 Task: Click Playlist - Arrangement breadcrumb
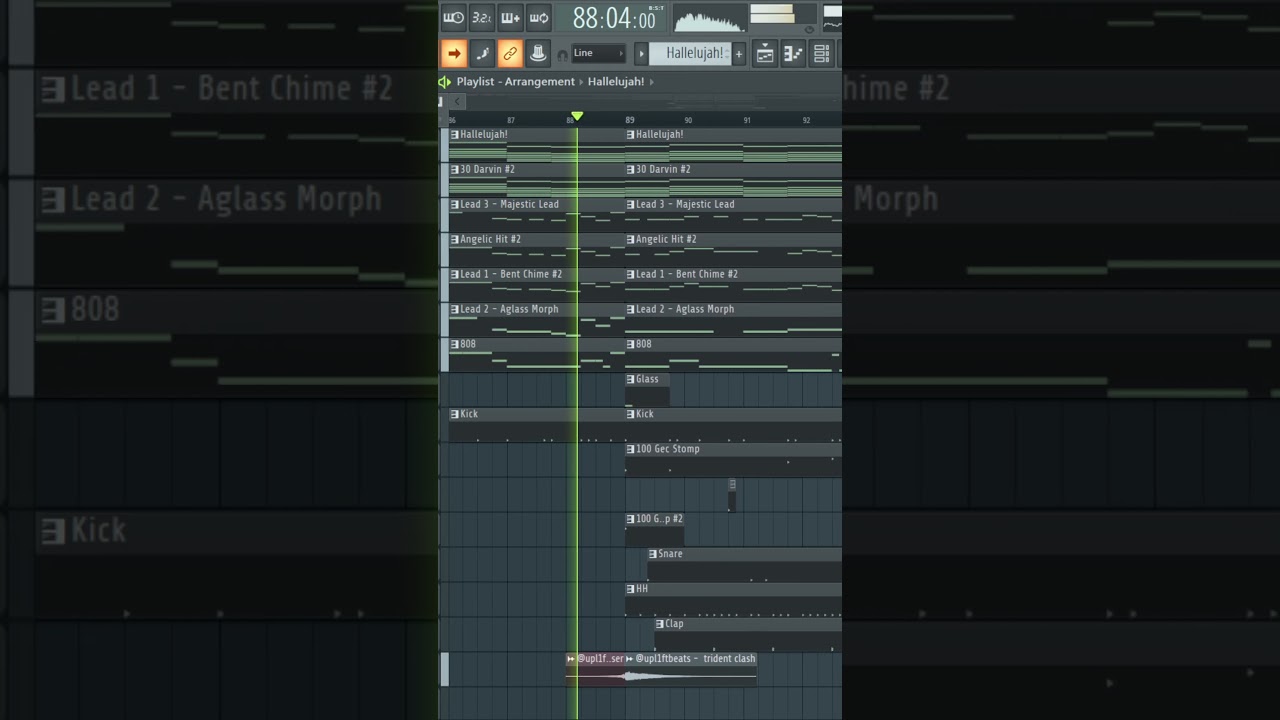click(x=516, y=82)
